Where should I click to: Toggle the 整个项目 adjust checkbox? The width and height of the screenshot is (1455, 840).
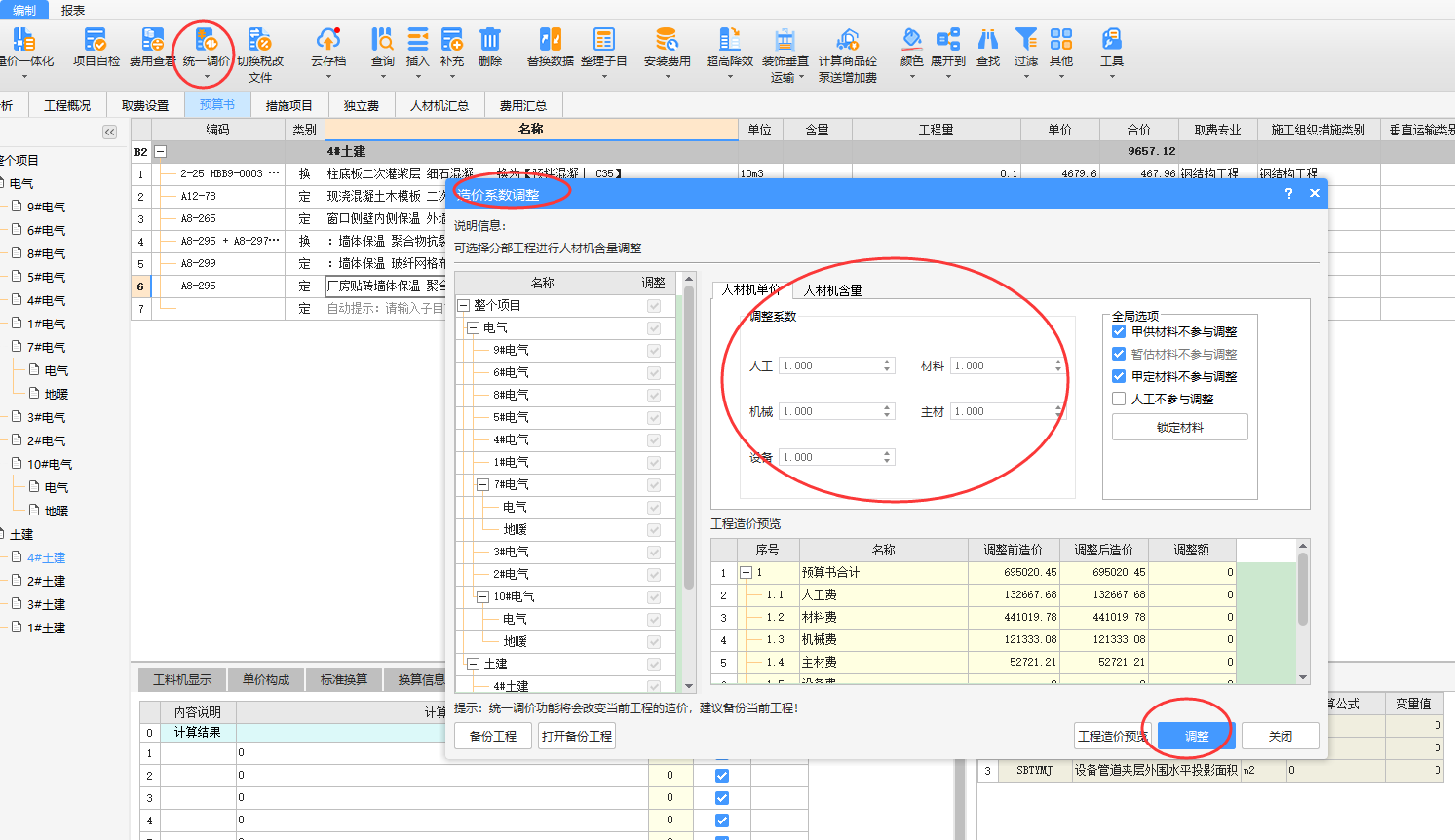tap(654, 305)
